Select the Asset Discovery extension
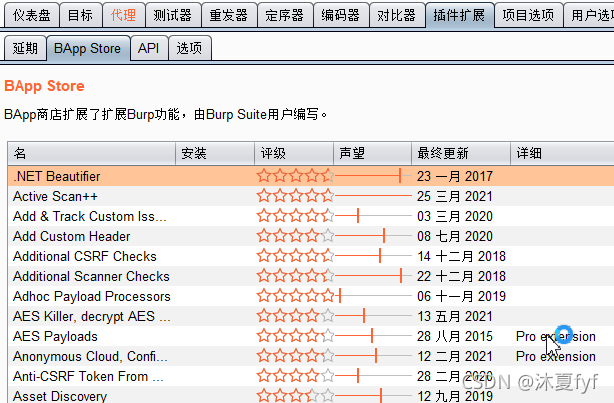The width and height of the screenshot is (614, 403). pos(311,395)
